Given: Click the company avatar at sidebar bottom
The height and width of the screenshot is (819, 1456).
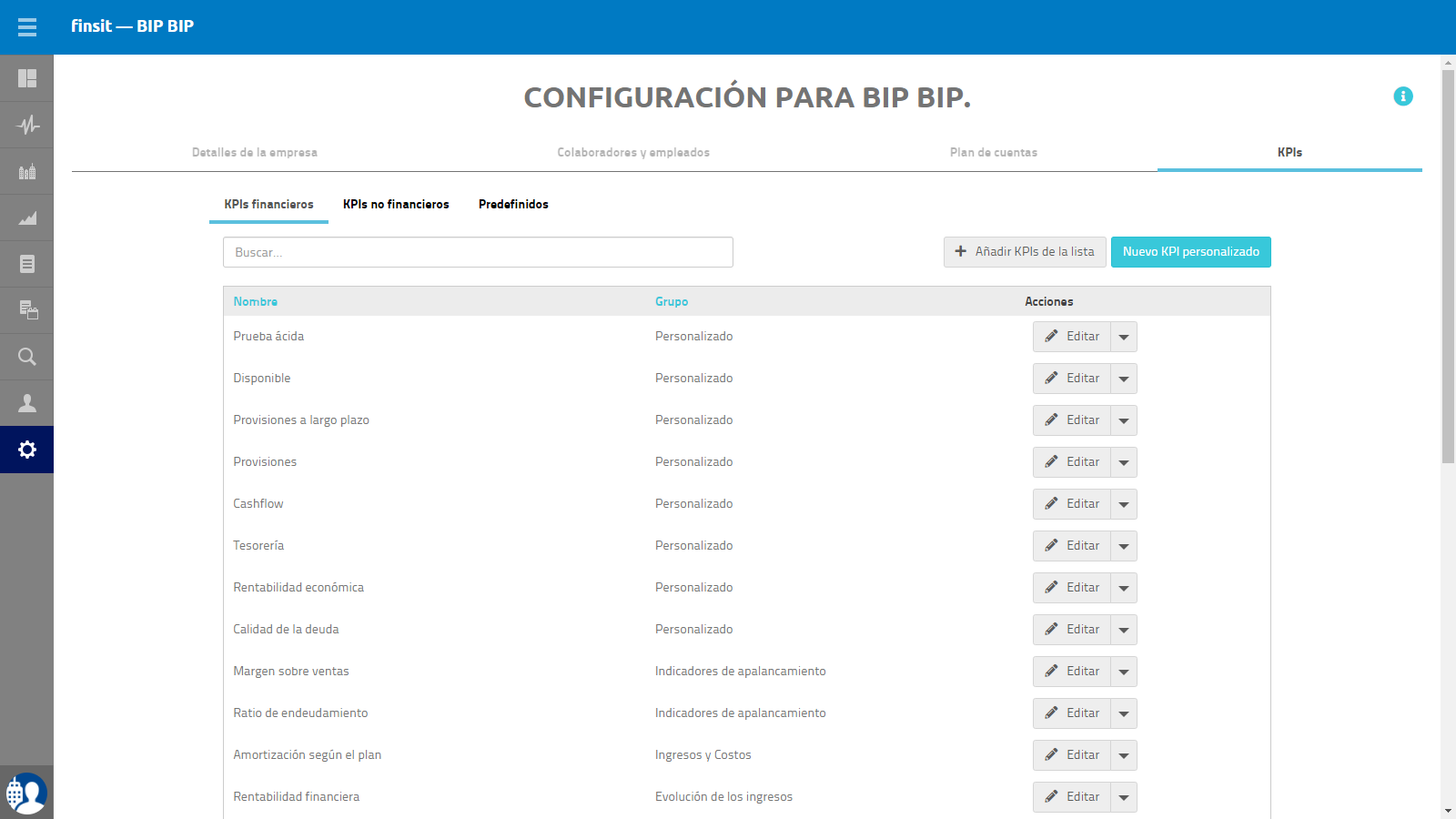Looking at the screenshot, I should pyautogui.click(x=26, y=794).
